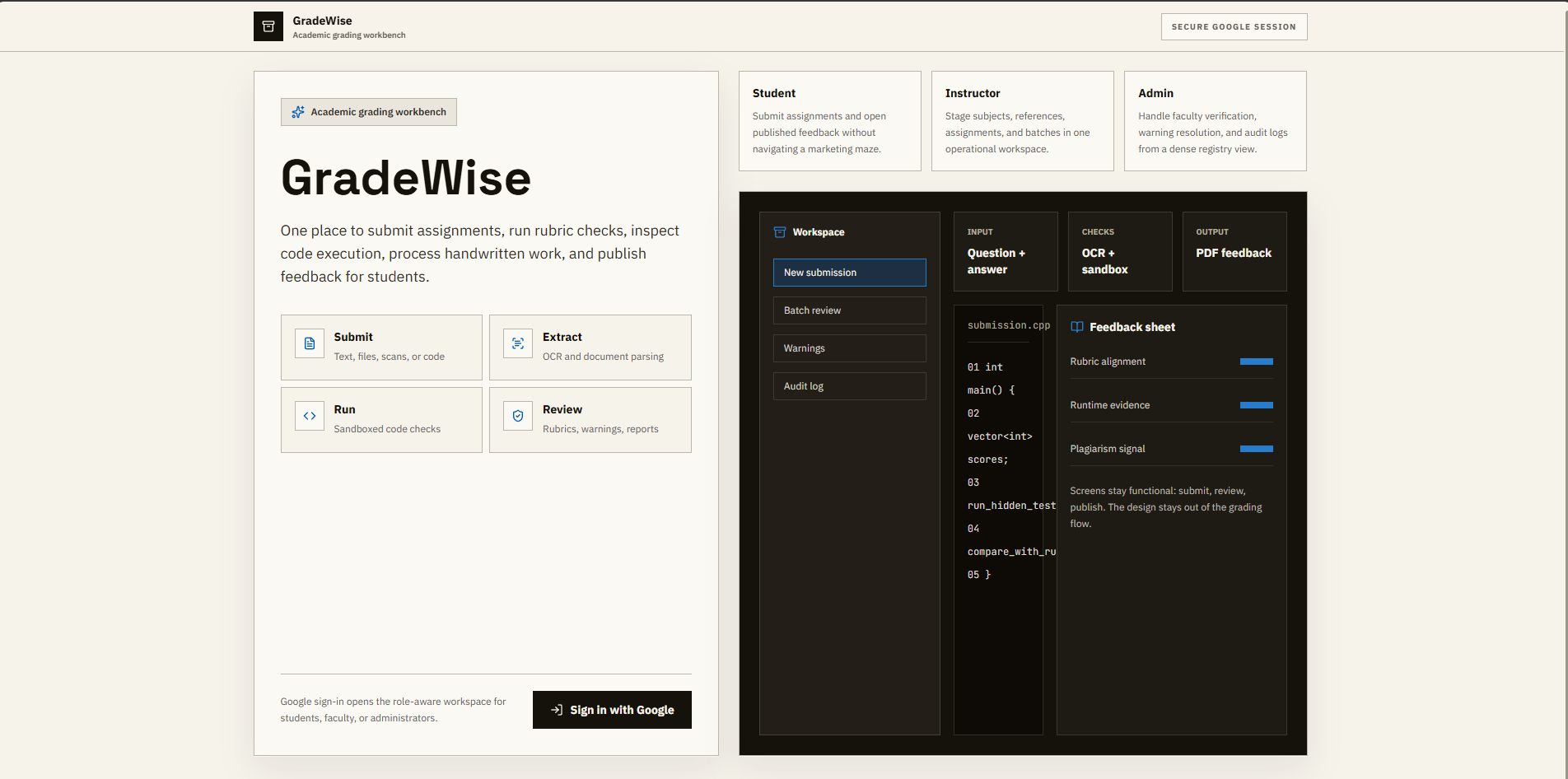Open the Run sandboxed code checks card
Viewport: 1568px width, 779px height.
point(381,420)
